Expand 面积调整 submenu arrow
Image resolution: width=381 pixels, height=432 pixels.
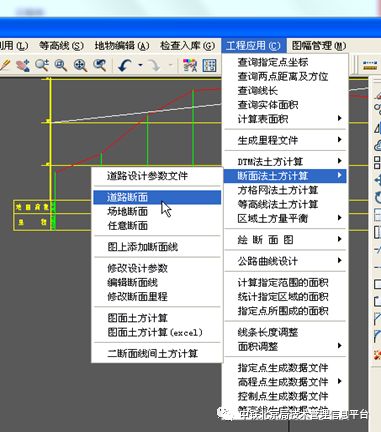coord(339,346)
